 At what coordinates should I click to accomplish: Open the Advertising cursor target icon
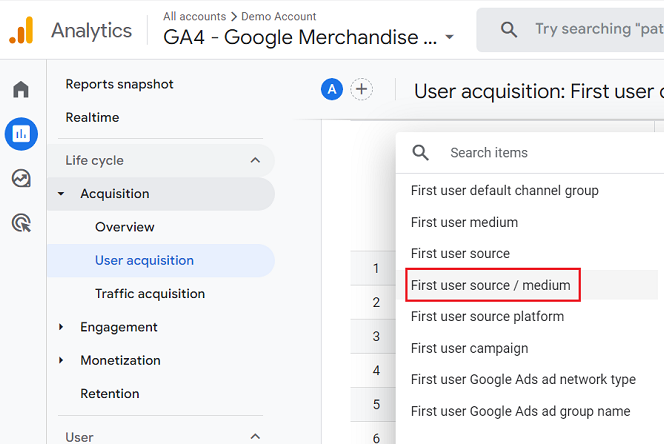(x=21, y=223)
